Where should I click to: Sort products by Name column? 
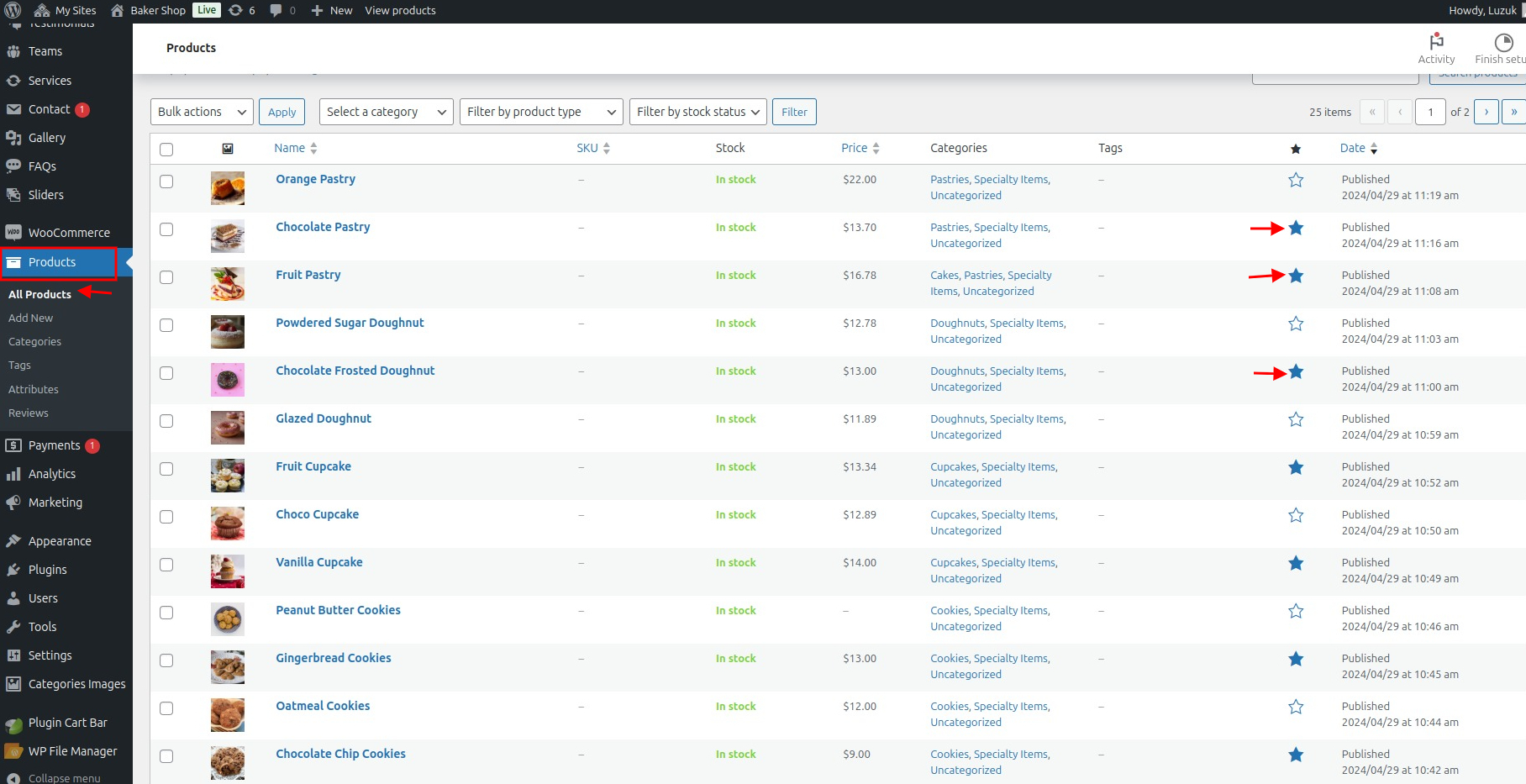click(x=296, y=148)
